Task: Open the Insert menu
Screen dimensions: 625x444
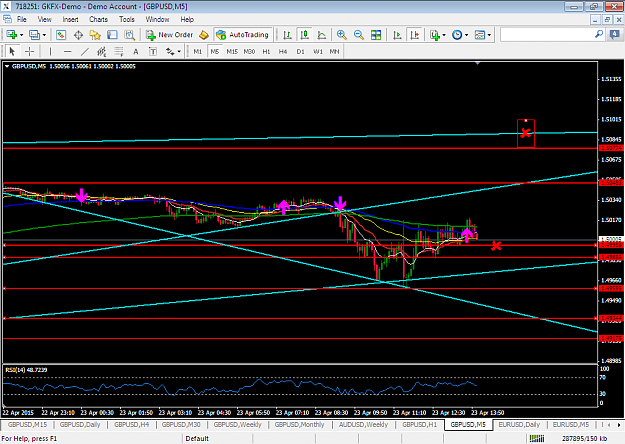Action: pos(70,19)
